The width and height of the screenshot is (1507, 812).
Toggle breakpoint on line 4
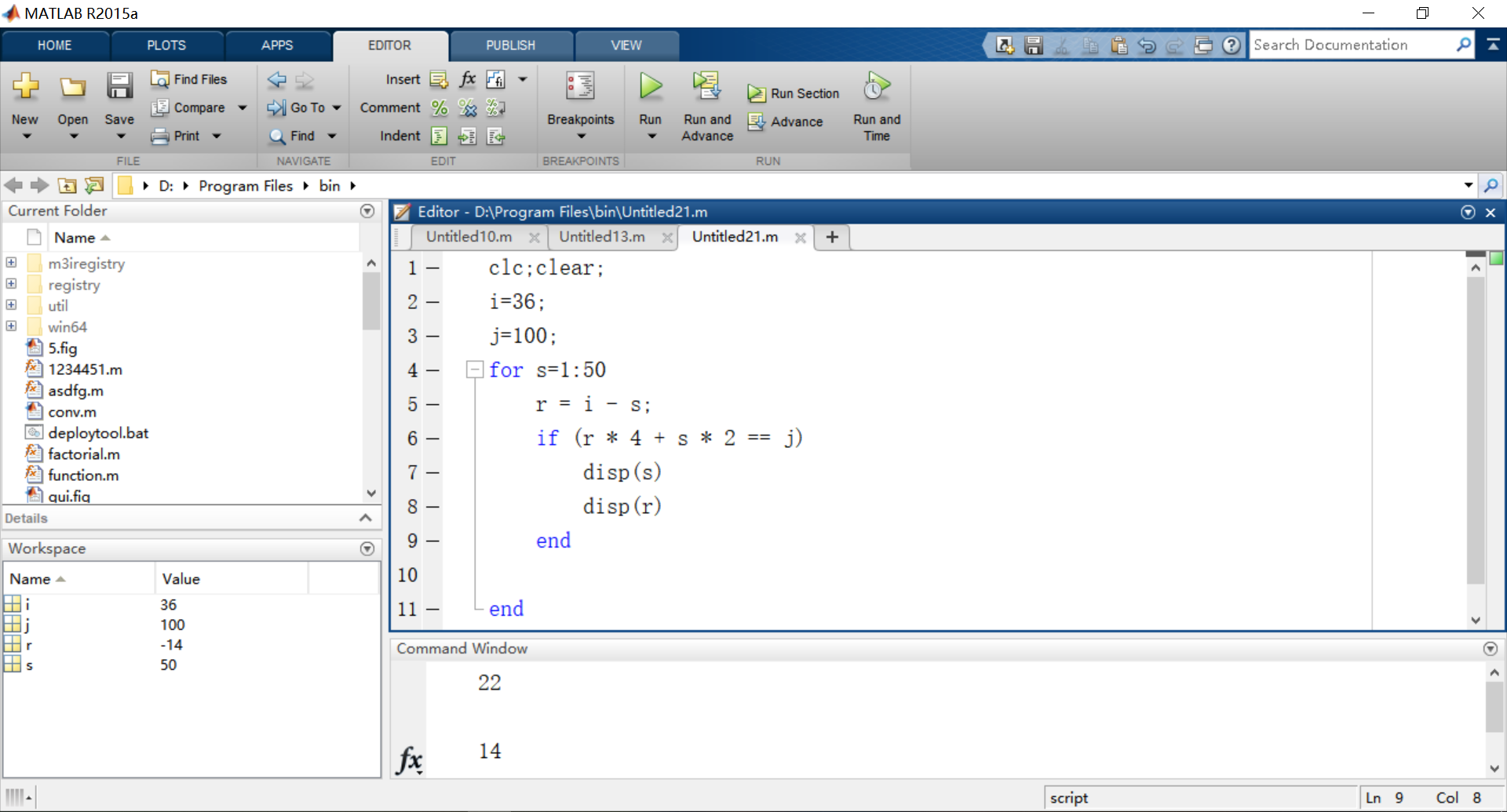coord(432,370)
